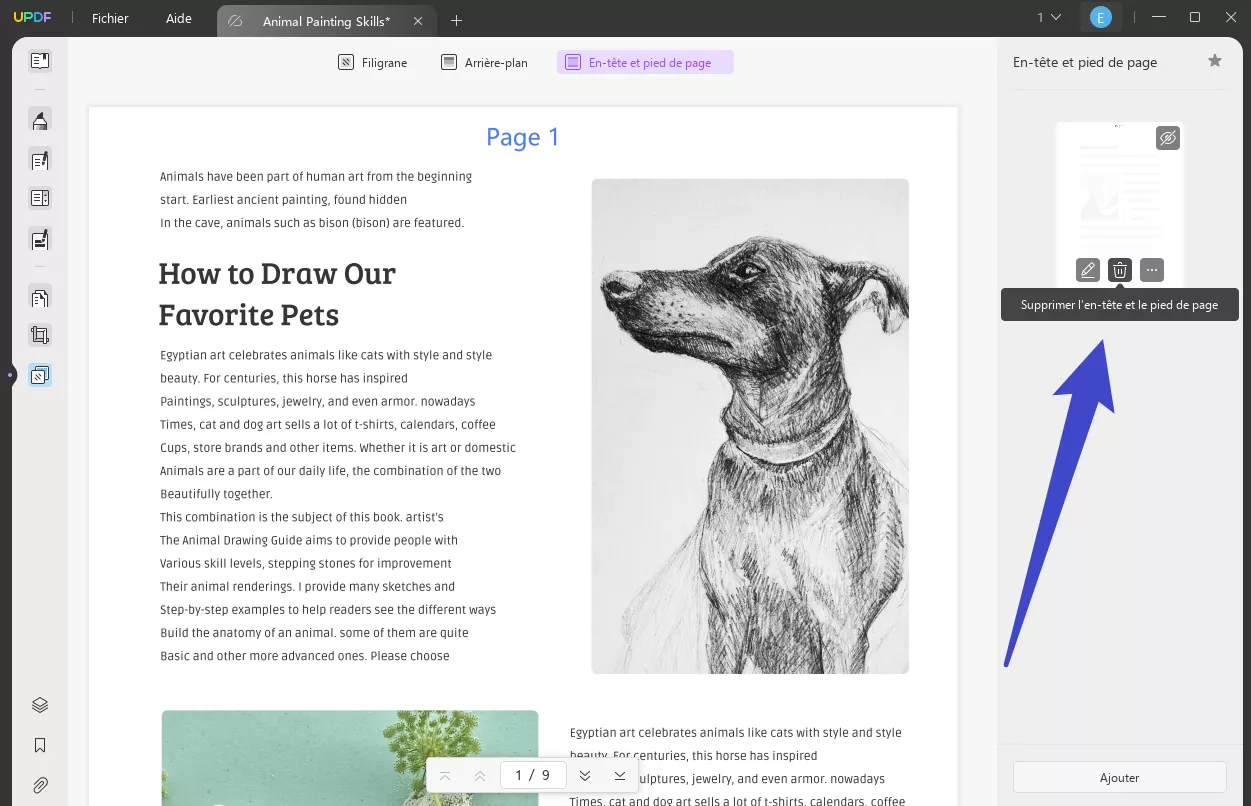Open the user account avatar E
The image size is (1251, 806).
[x=1101, y=18]
